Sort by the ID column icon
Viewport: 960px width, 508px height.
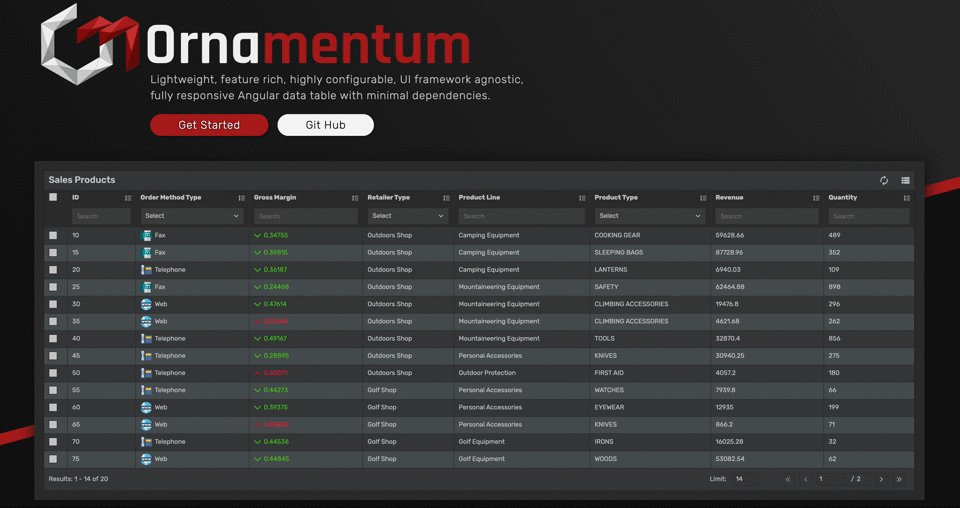128,198
